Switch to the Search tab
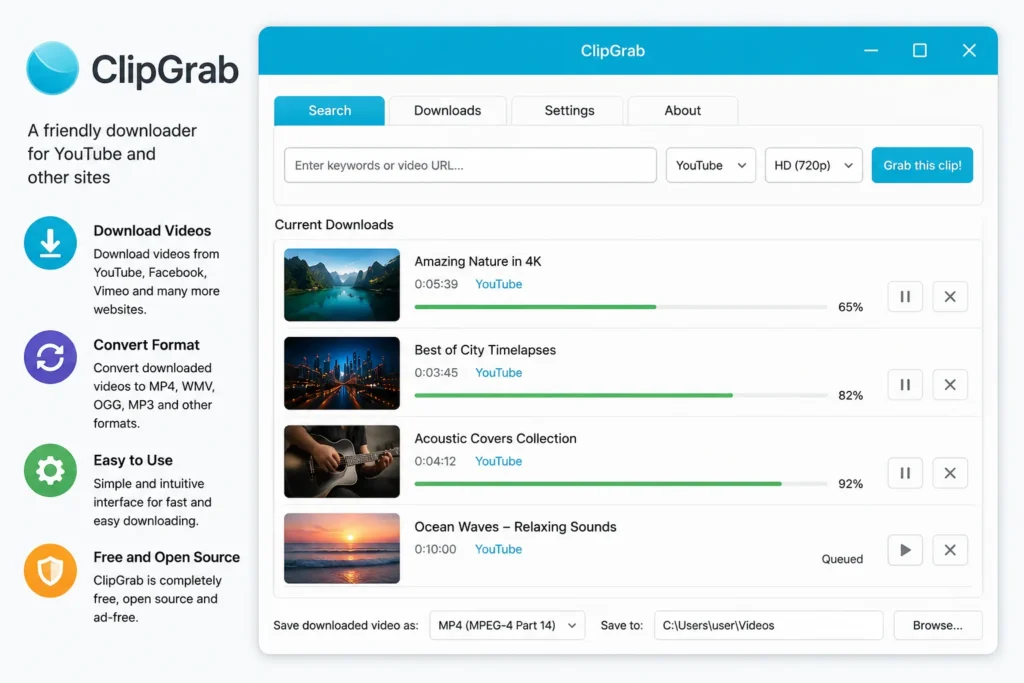1024x683 pixels. point(330,110)
